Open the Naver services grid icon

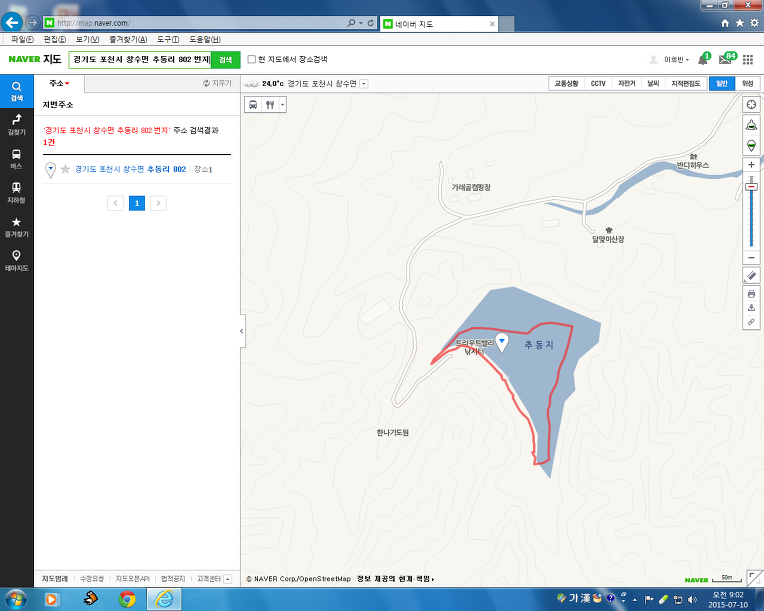(748, 59)
